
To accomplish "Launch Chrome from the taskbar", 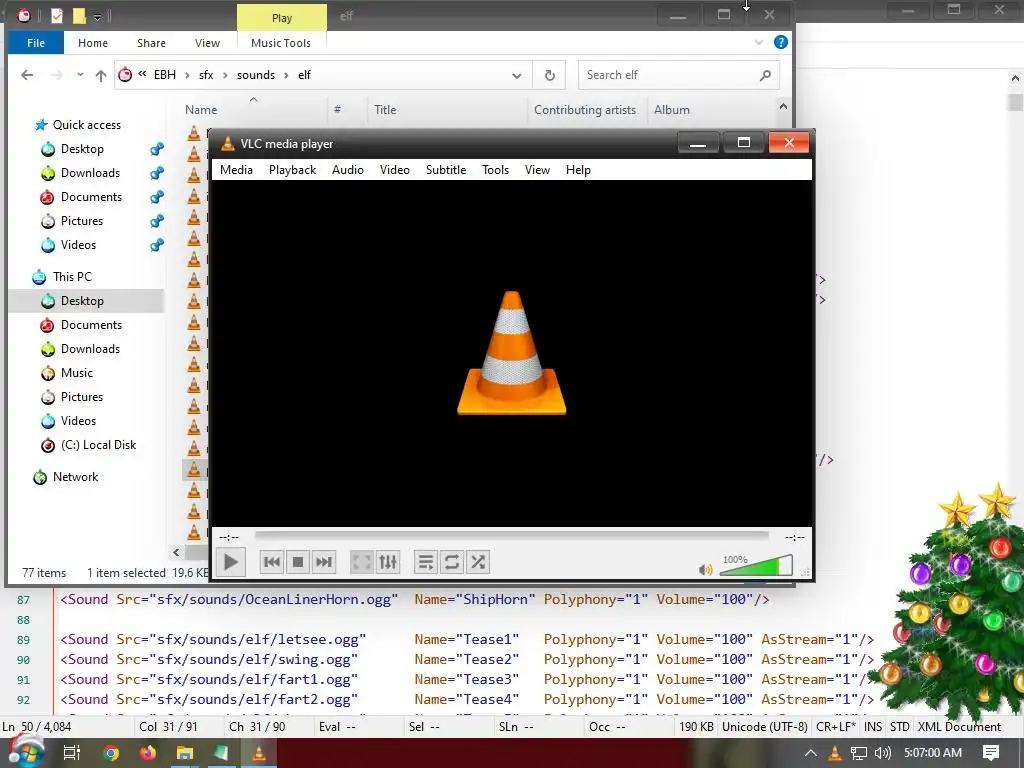I will click(x=111, y=753).
